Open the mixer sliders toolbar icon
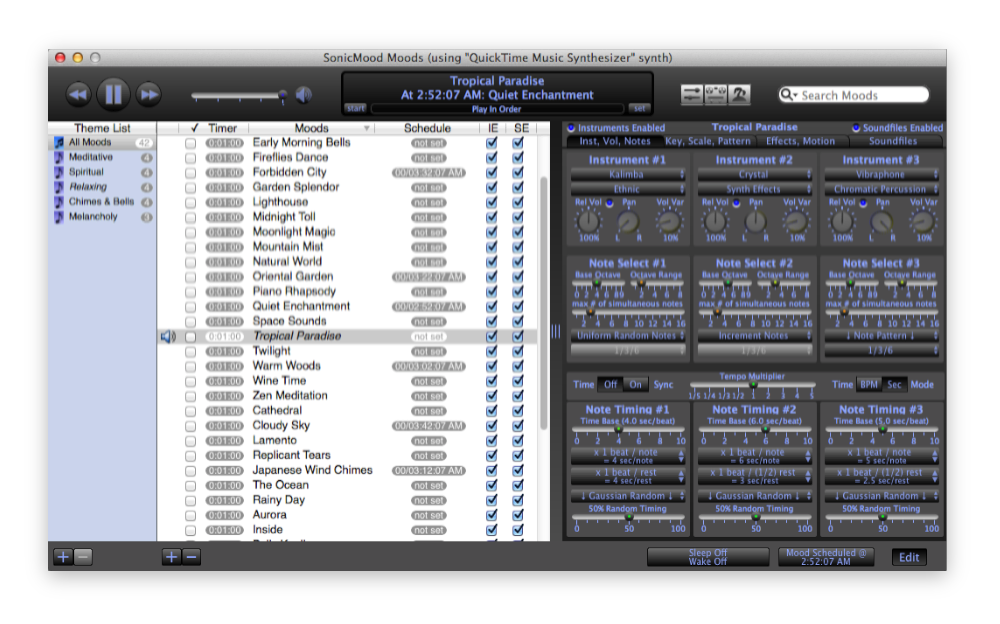This screenshot has width=1000, height=624. tap(692, 95)
